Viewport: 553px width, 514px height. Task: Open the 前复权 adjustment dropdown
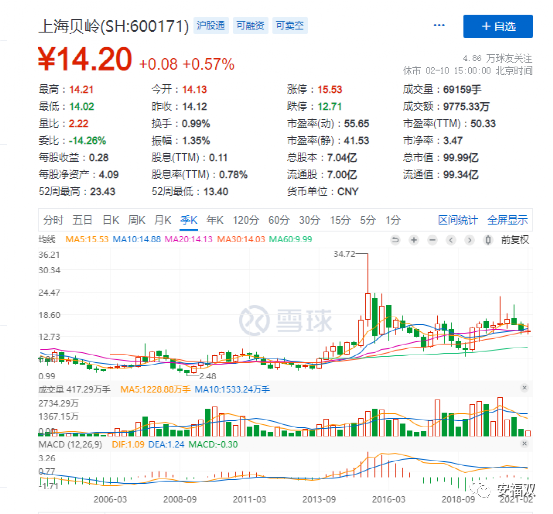515,240
